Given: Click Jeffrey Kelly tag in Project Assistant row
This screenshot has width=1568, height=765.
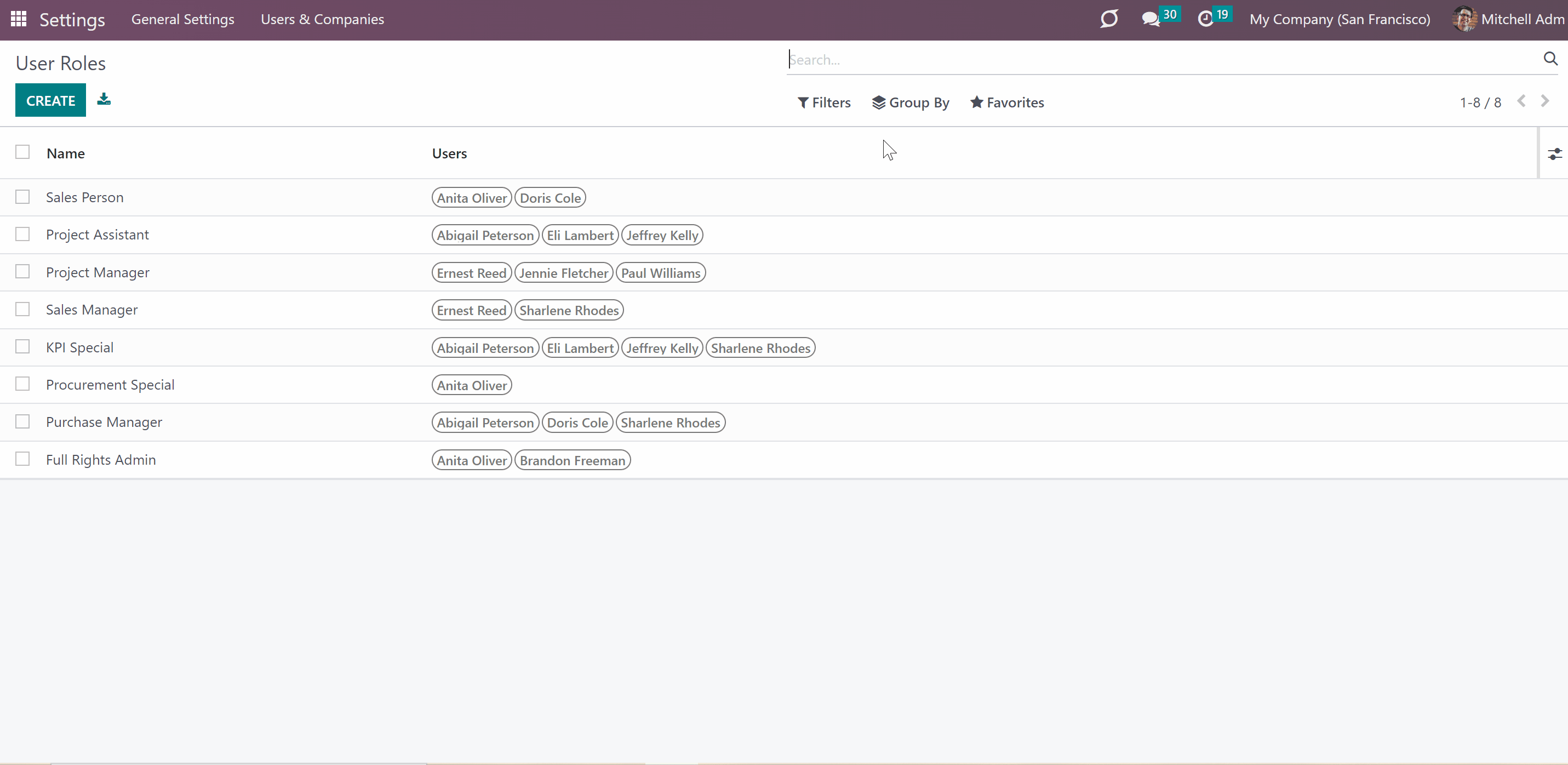Looking at the screenshot, I should pyautogui.click(x=662, y=235).
